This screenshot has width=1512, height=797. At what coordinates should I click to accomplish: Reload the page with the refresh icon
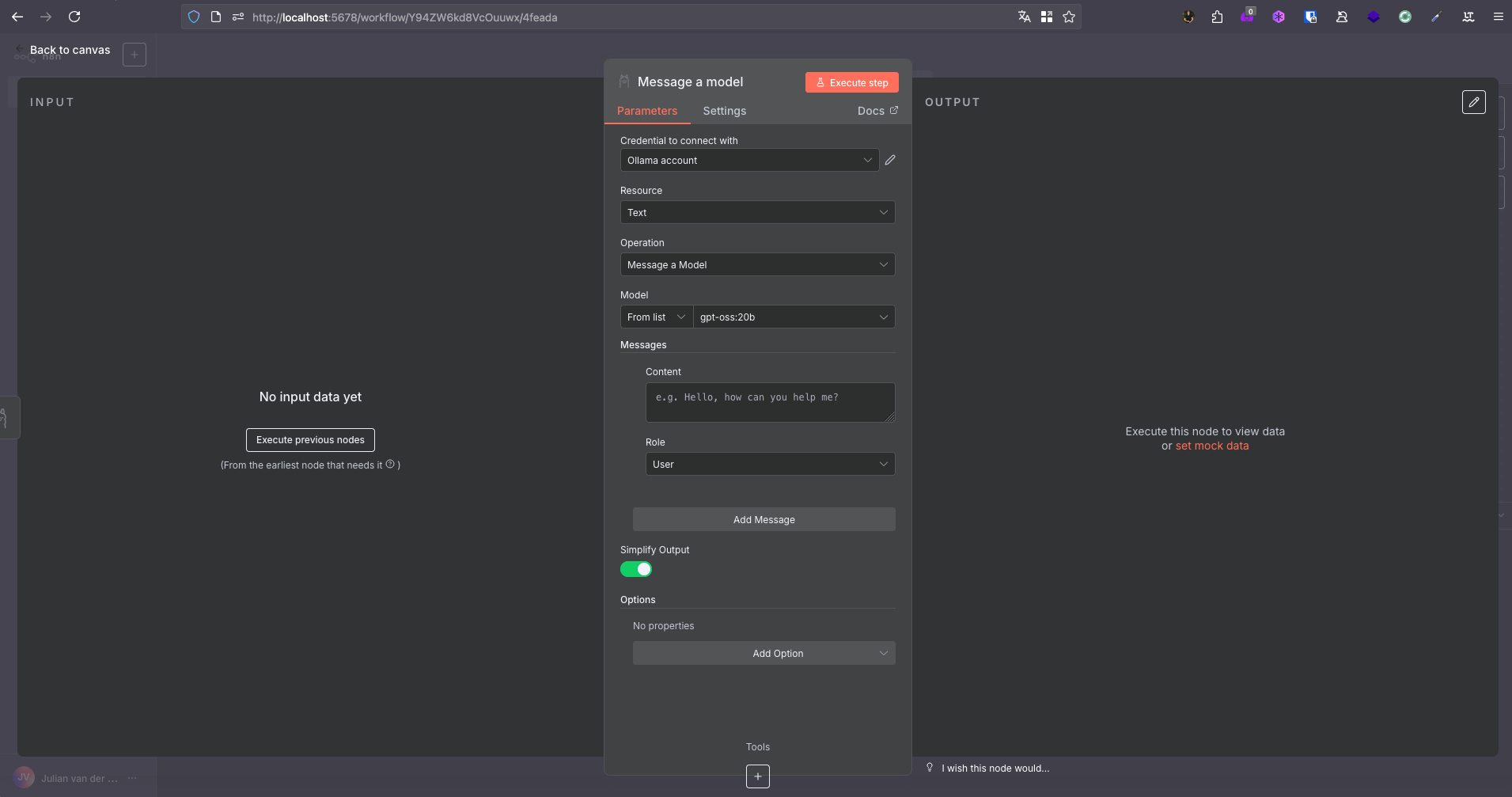[74, 17]
